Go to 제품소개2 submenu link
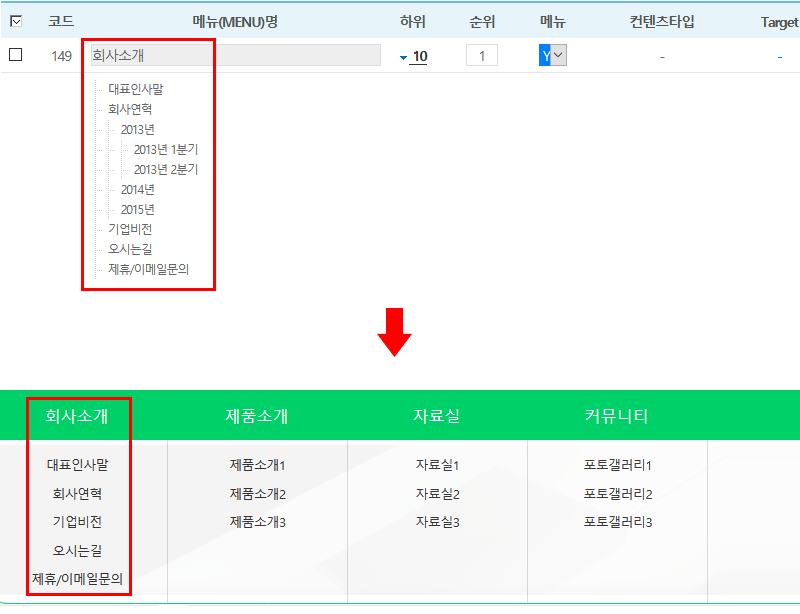The image size is (800, 614). [x=257, y=494]
